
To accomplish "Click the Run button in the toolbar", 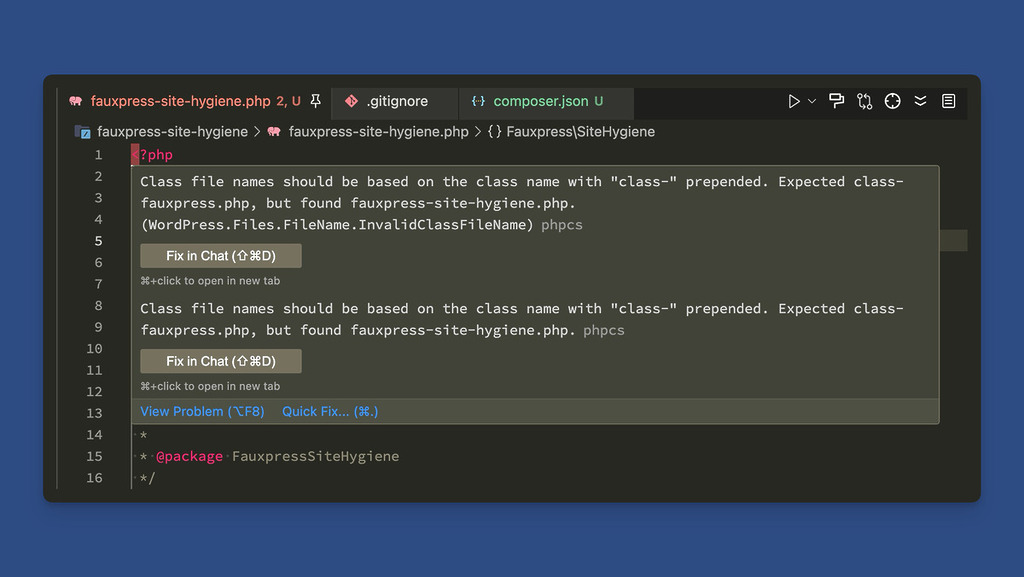I will tap(794, 101).
